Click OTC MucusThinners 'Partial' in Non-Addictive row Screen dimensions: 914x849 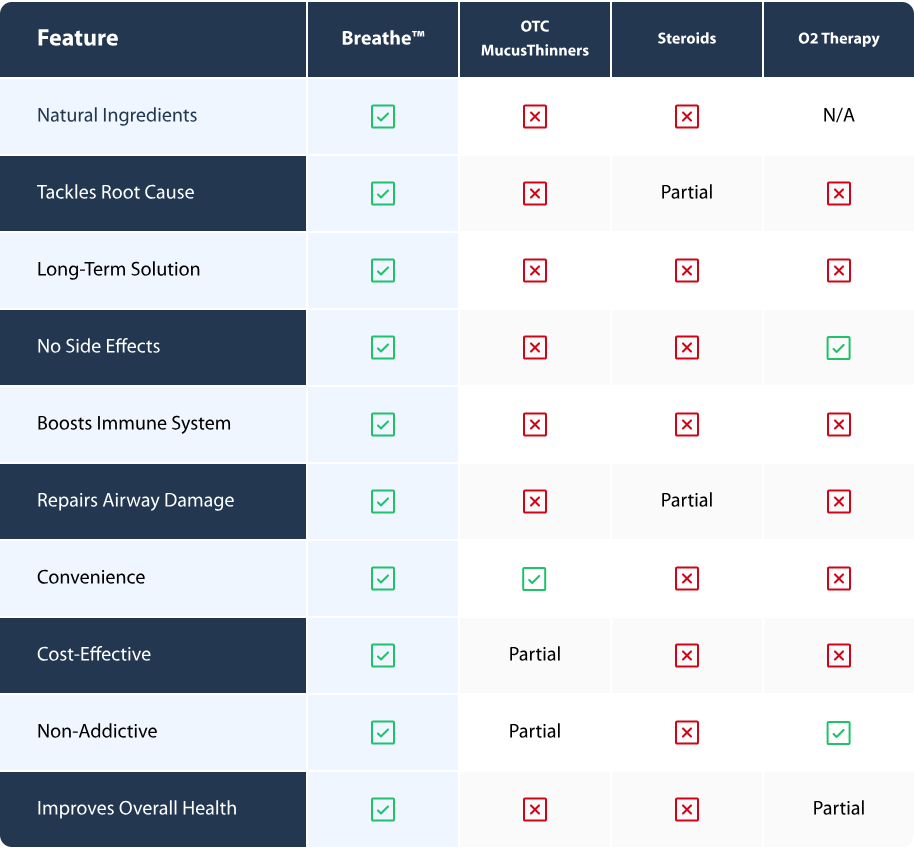coord(535,731)
